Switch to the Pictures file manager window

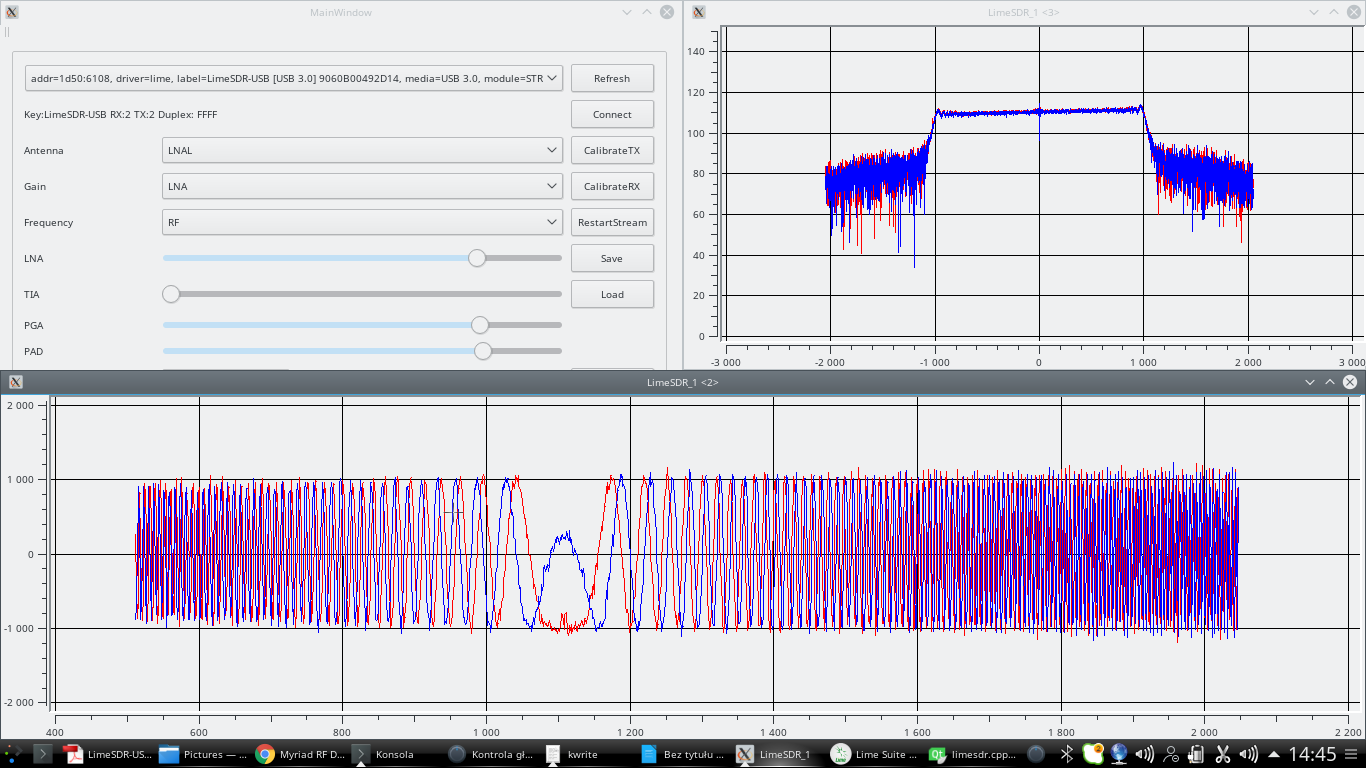pos(203,754)
